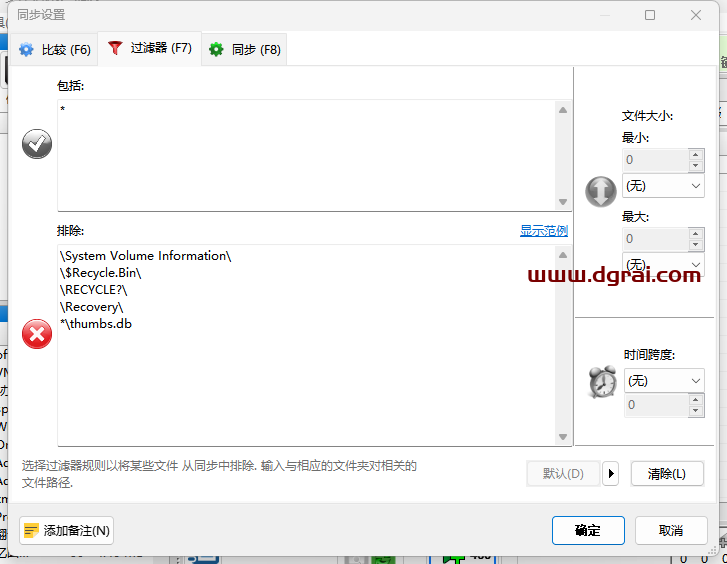Click the 默认(D) button
The image size is (727, 564).
point(563,474)
